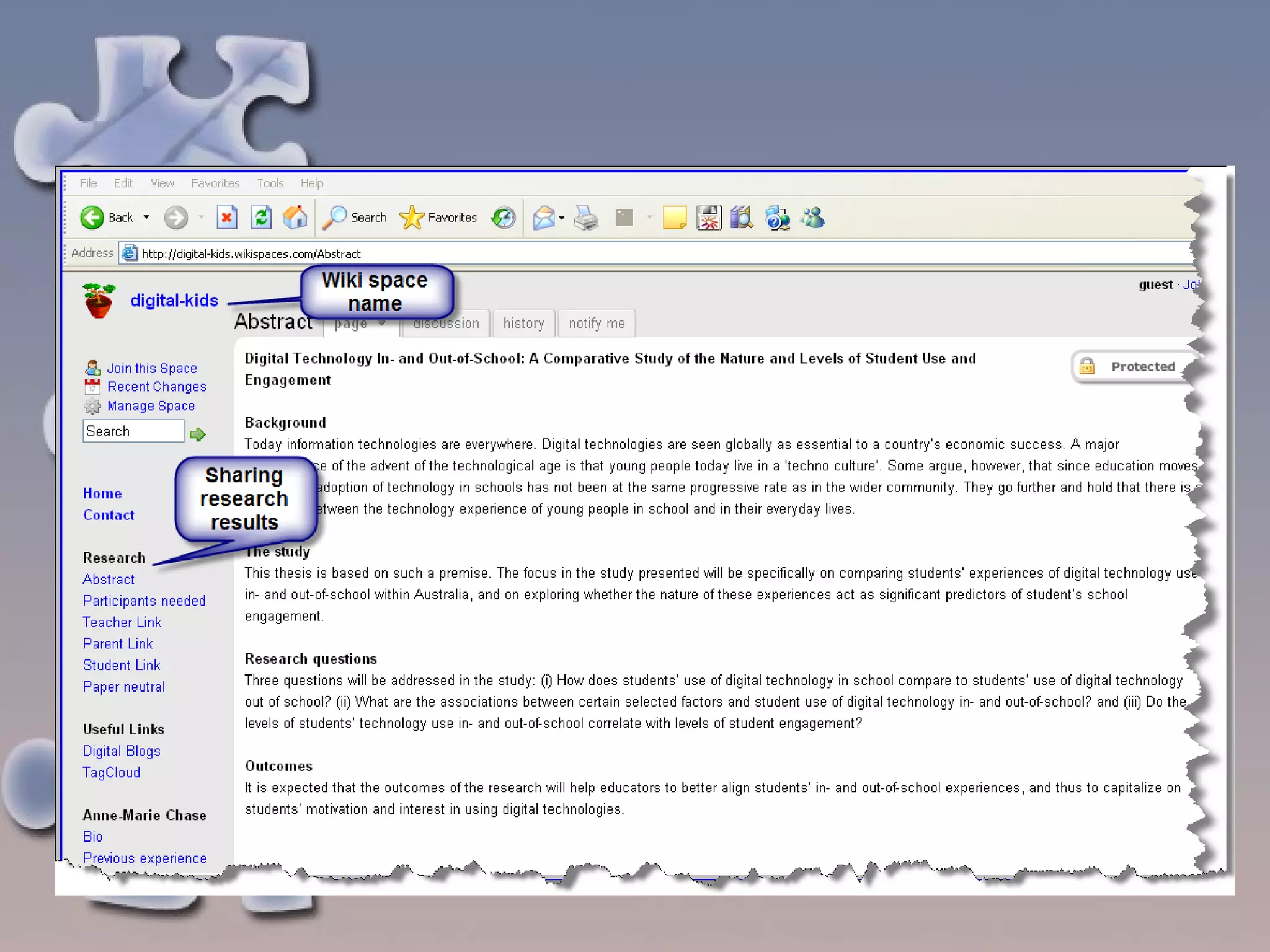1270x952 pixels.
Task: Open the History toolbar icon
Action: (x=503, y=218)
